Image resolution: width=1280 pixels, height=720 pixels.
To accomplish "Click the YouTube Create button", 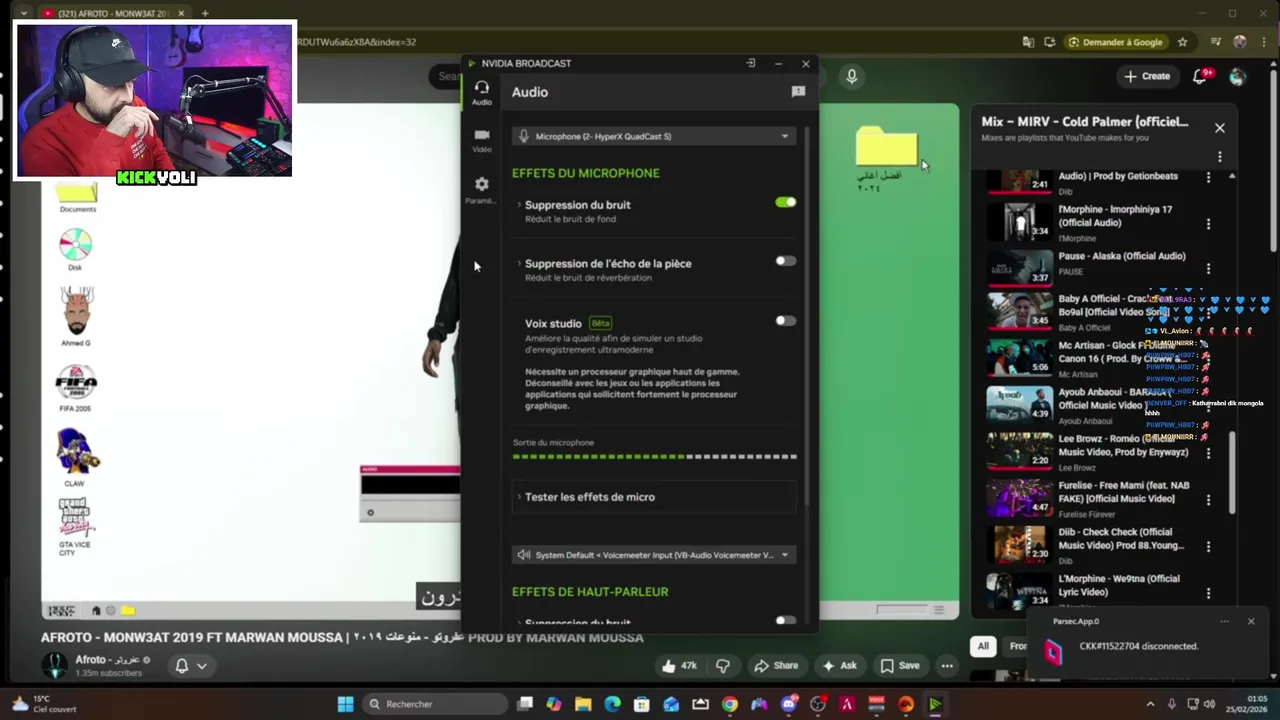I will click(1146, 76).
